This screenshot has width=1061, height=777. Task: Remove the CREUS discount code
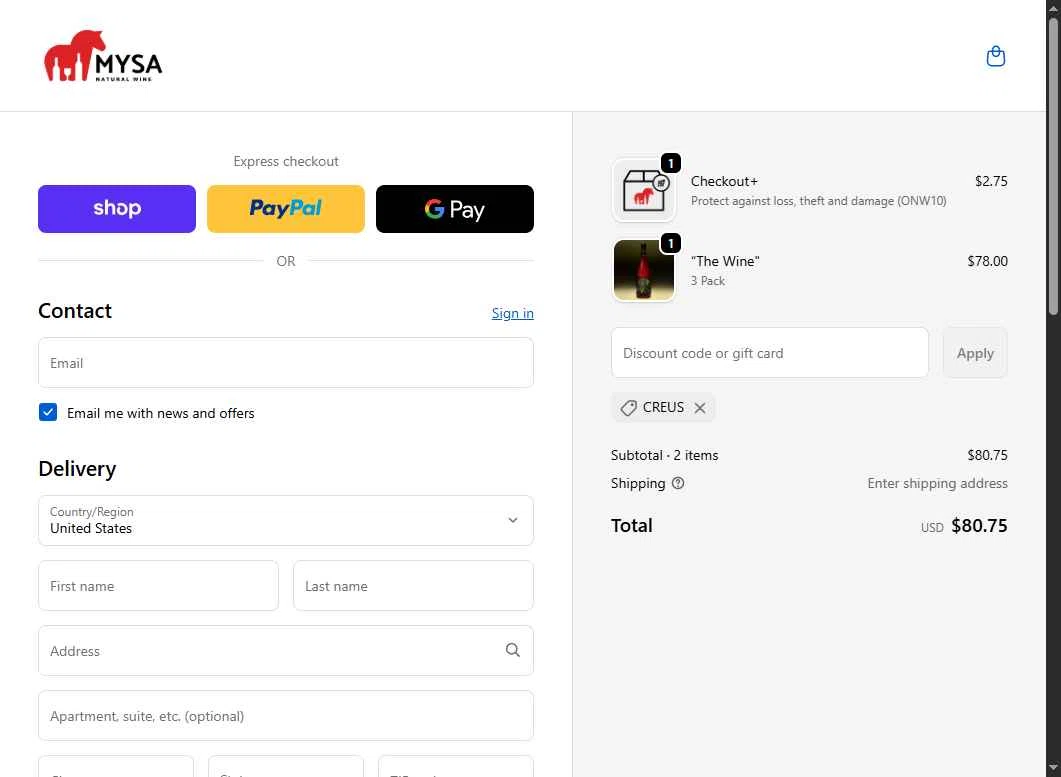pos(700,408)
